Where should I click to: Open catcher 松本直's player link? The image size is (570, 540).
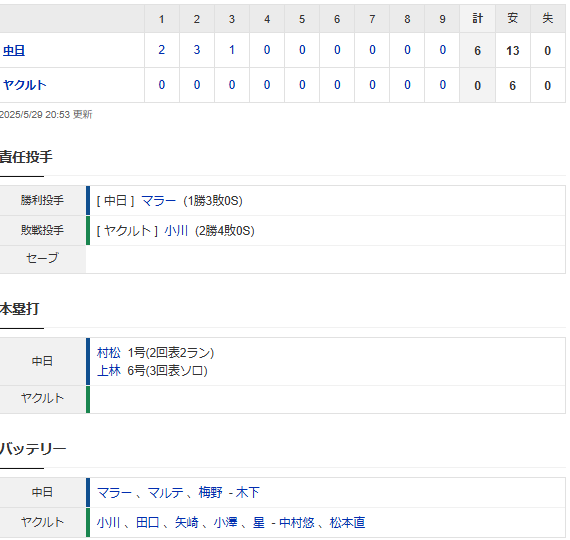pyautogui.click(x=347, y=523)
